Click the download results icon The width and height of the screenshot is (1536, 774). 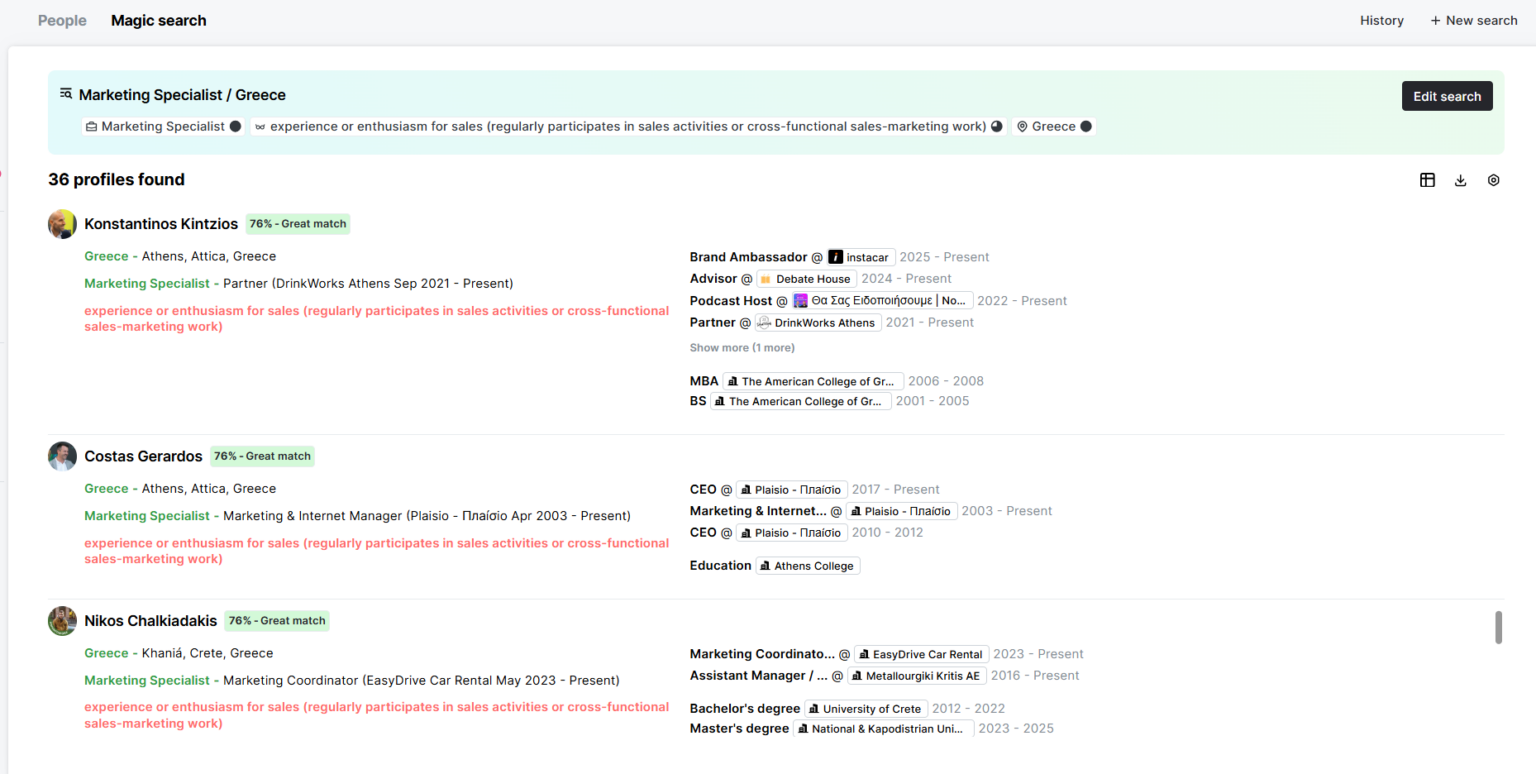point(1460,180)
